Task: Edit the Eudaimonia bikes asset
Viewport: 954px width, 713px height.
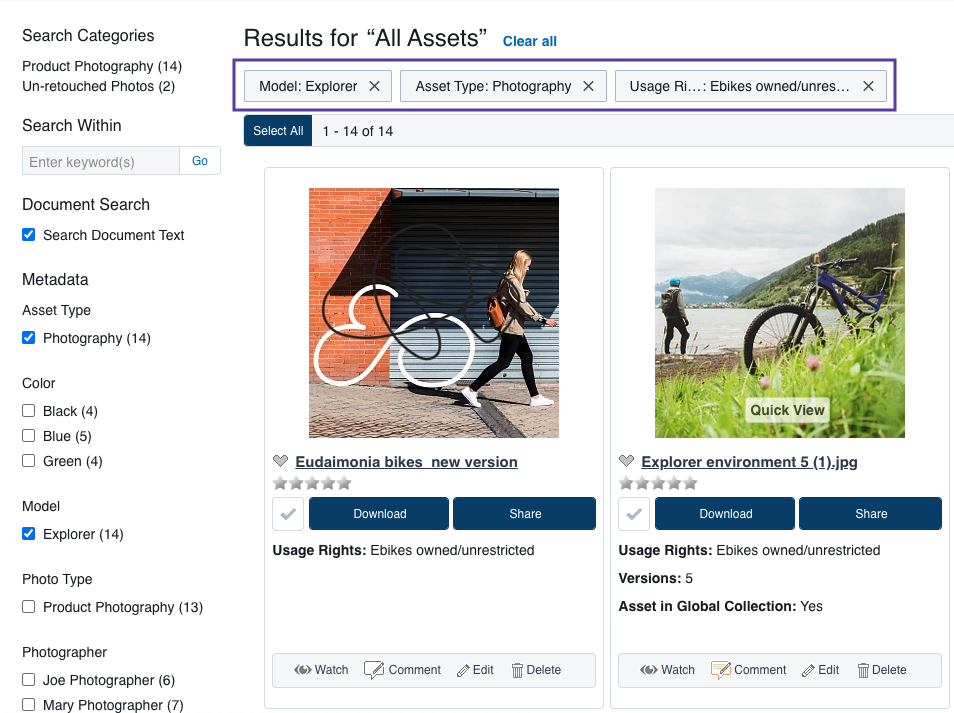Action: click(475, 670)
